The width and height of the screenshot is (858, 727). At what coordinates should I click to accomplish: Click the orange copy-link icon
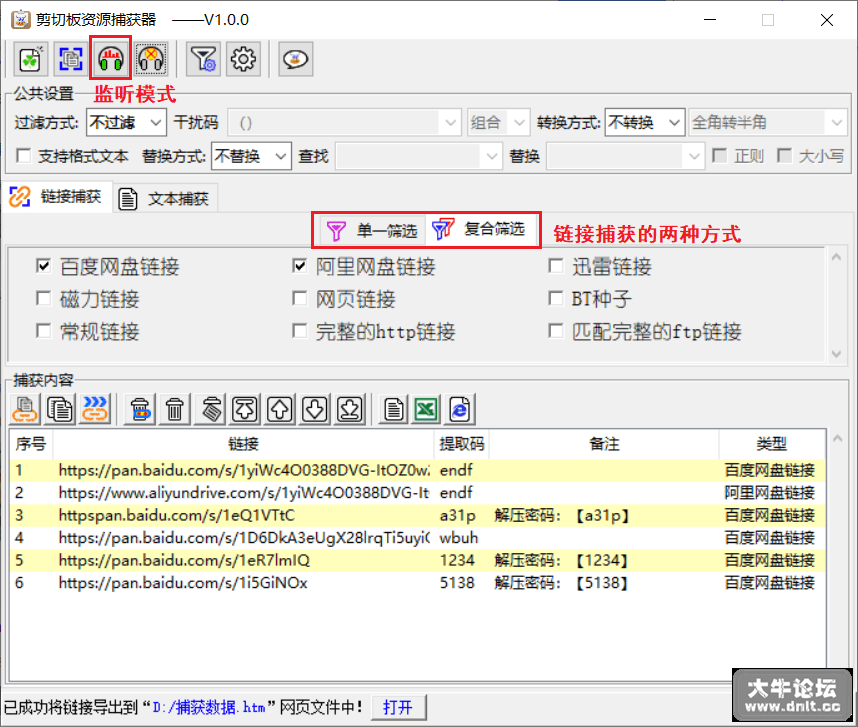25,409
